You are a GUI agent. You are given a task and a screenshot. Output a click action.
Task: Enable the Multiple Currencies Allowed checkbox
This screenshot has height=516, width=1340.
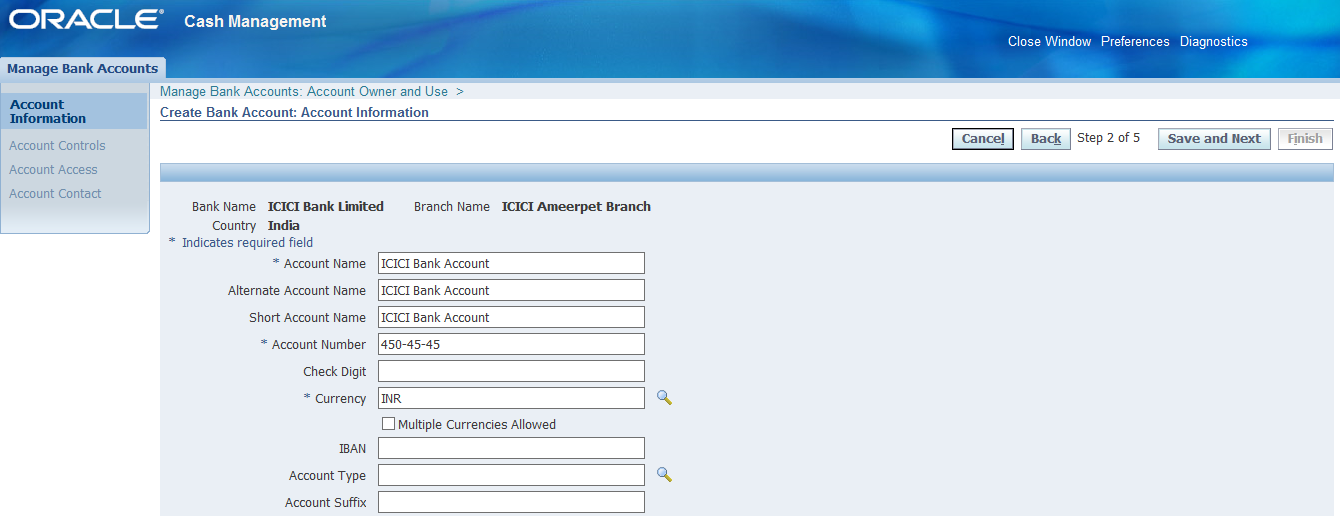pyautogui.click(x=388, y=424)
